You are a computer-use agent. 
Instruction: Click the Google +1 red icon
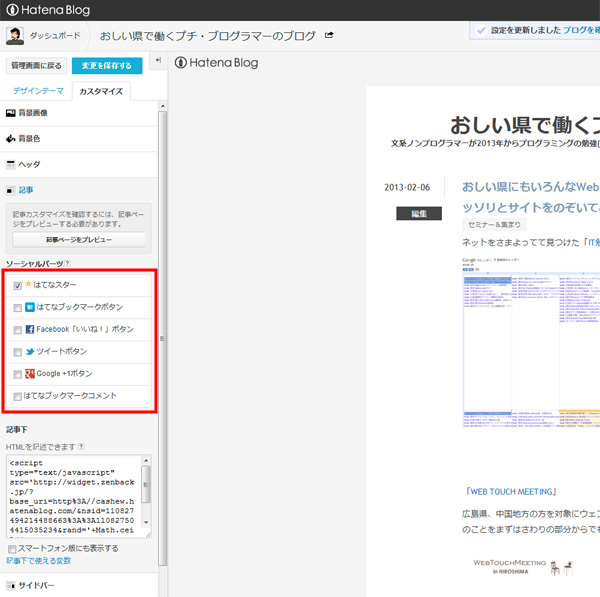[30, 374]
